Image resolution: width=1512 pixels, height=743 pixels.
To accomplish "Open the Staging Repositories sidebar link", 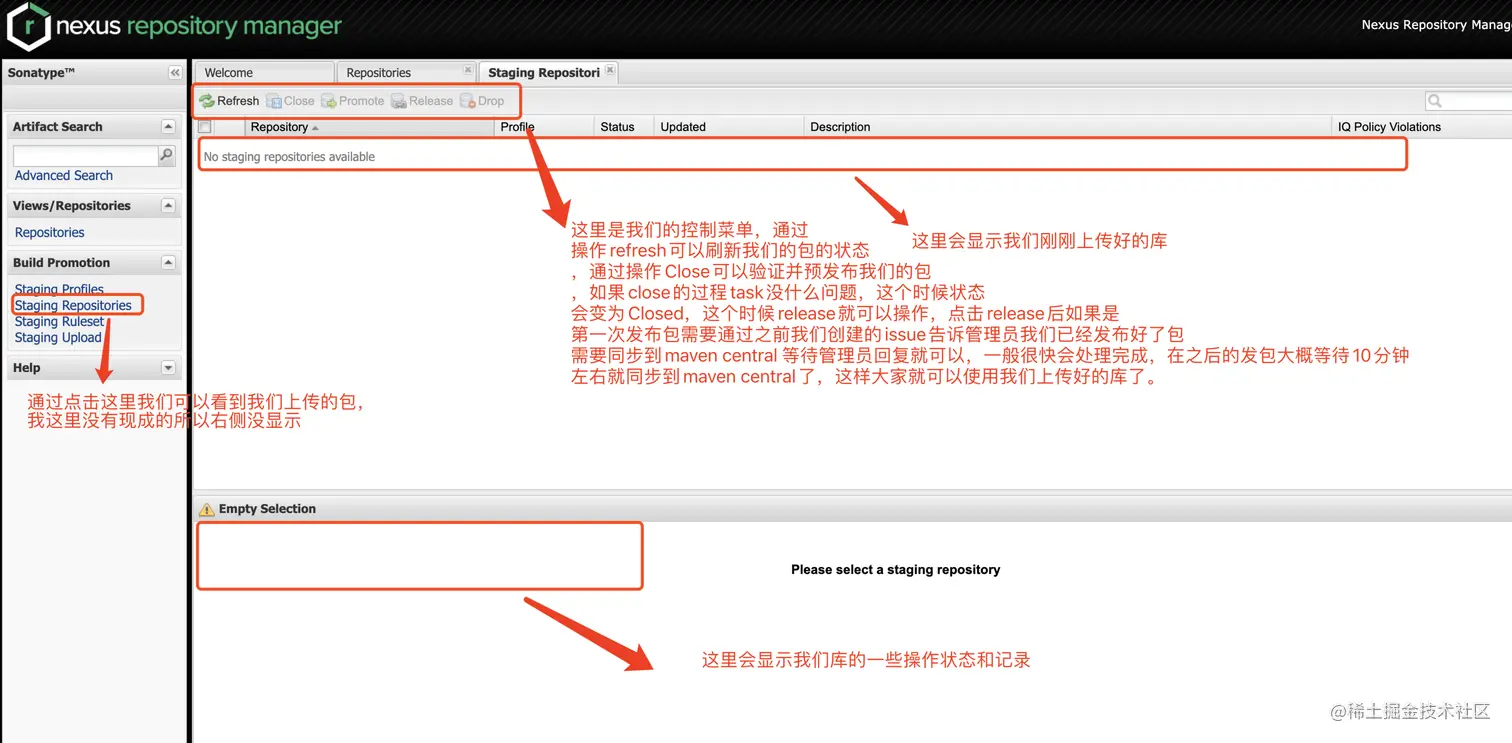I will point(73,305).
